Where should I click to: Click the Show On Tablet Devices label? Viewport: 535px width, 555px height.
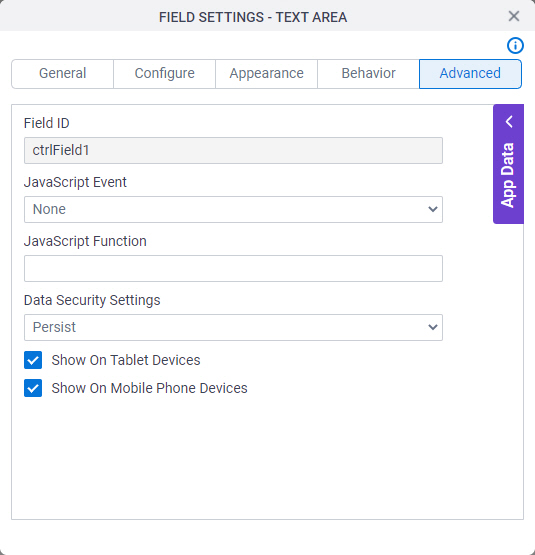(x=126, y=360)
